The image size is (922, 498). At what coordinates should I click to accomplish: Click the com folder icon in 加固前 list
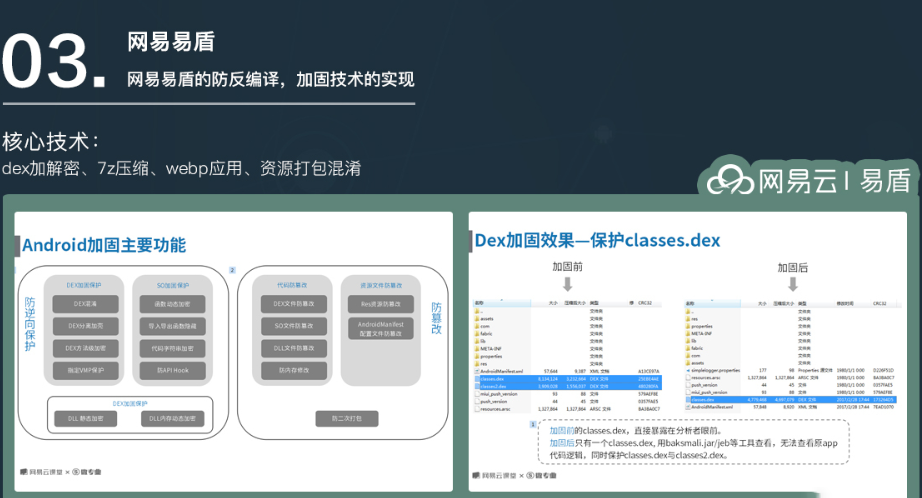tap(477, 326)
